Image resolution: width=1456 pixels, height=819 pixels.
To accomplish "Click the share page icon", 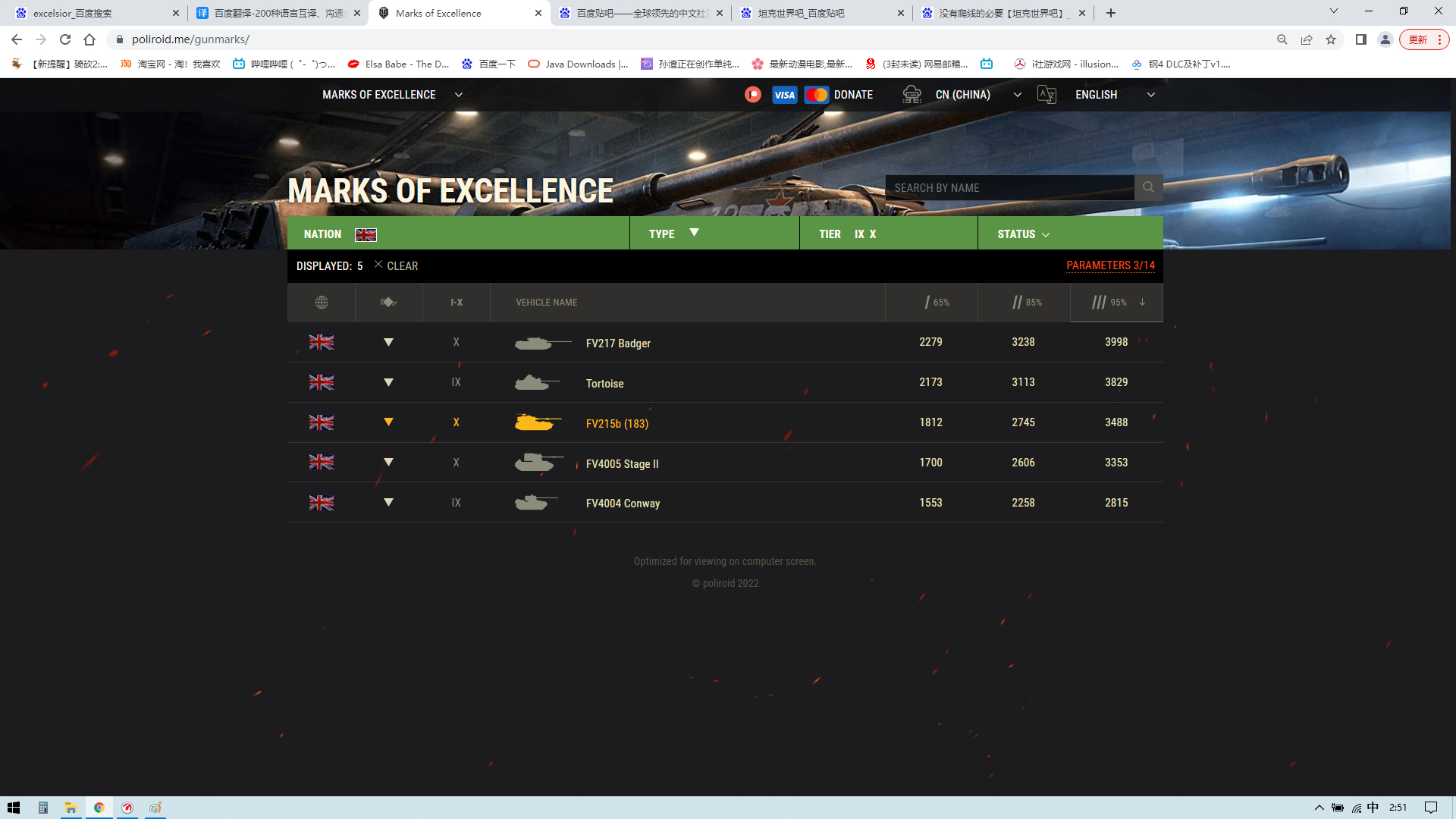I will [x=1307, y=39].
